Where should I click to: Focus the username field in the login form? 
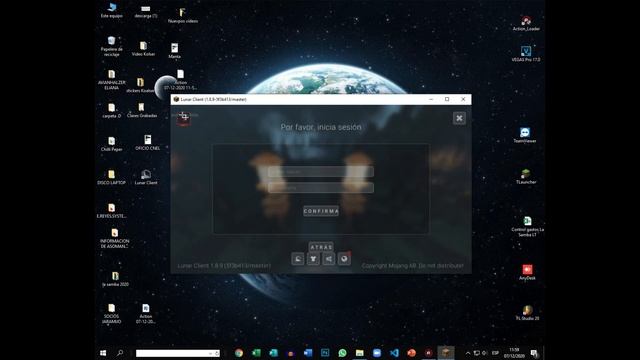click(x=321, y=172)
